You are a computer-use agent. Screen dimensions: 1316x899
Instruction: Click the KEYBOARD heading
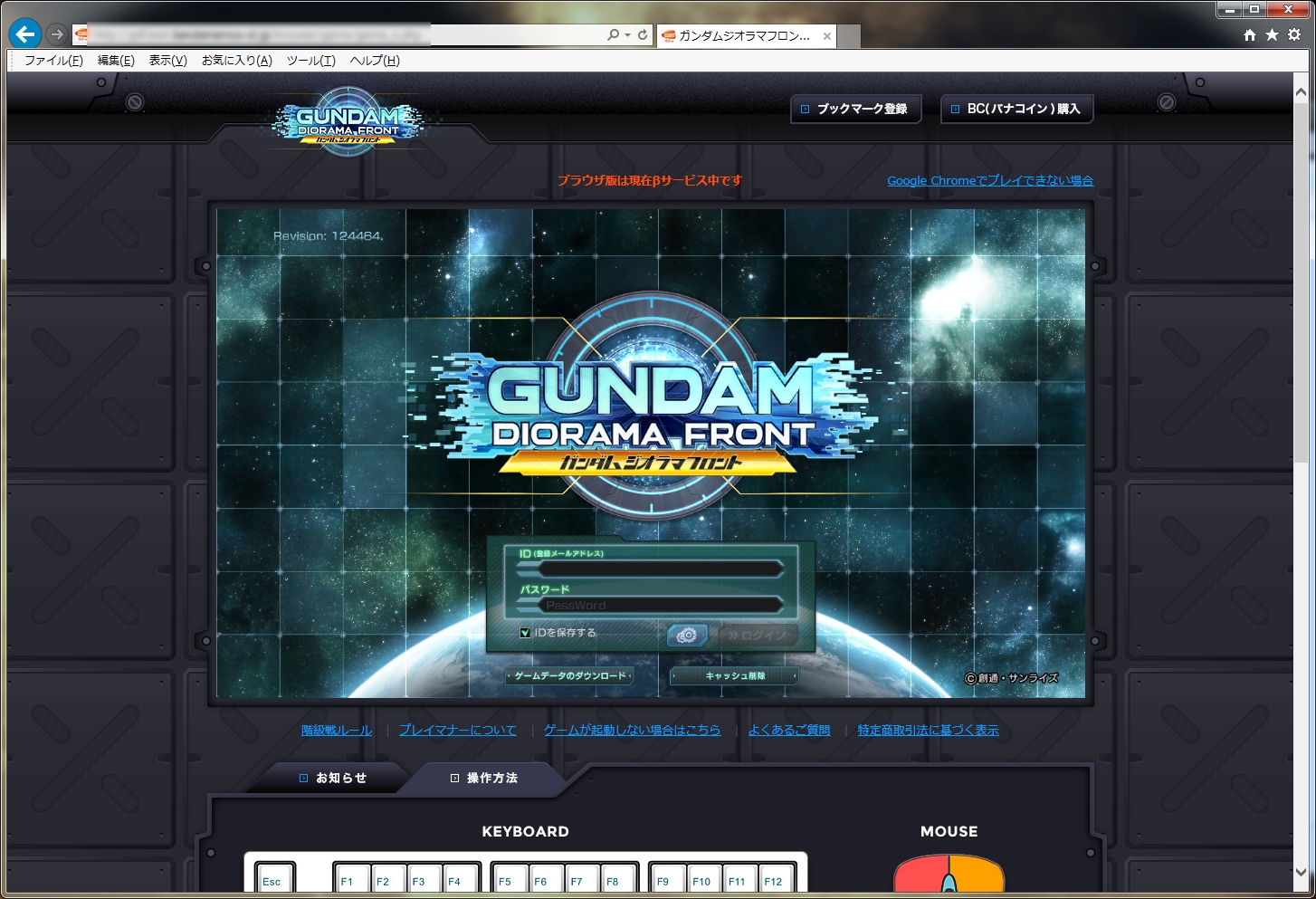point(526,832)
